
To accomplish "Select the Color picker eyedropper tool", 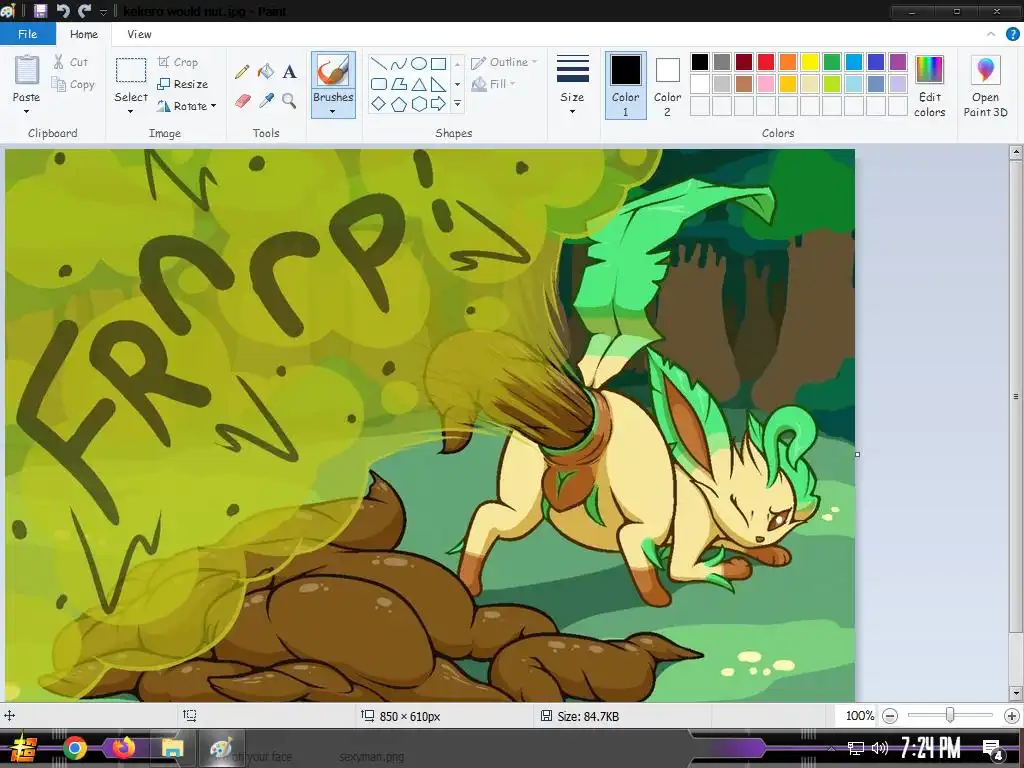I will pos(266,101).
